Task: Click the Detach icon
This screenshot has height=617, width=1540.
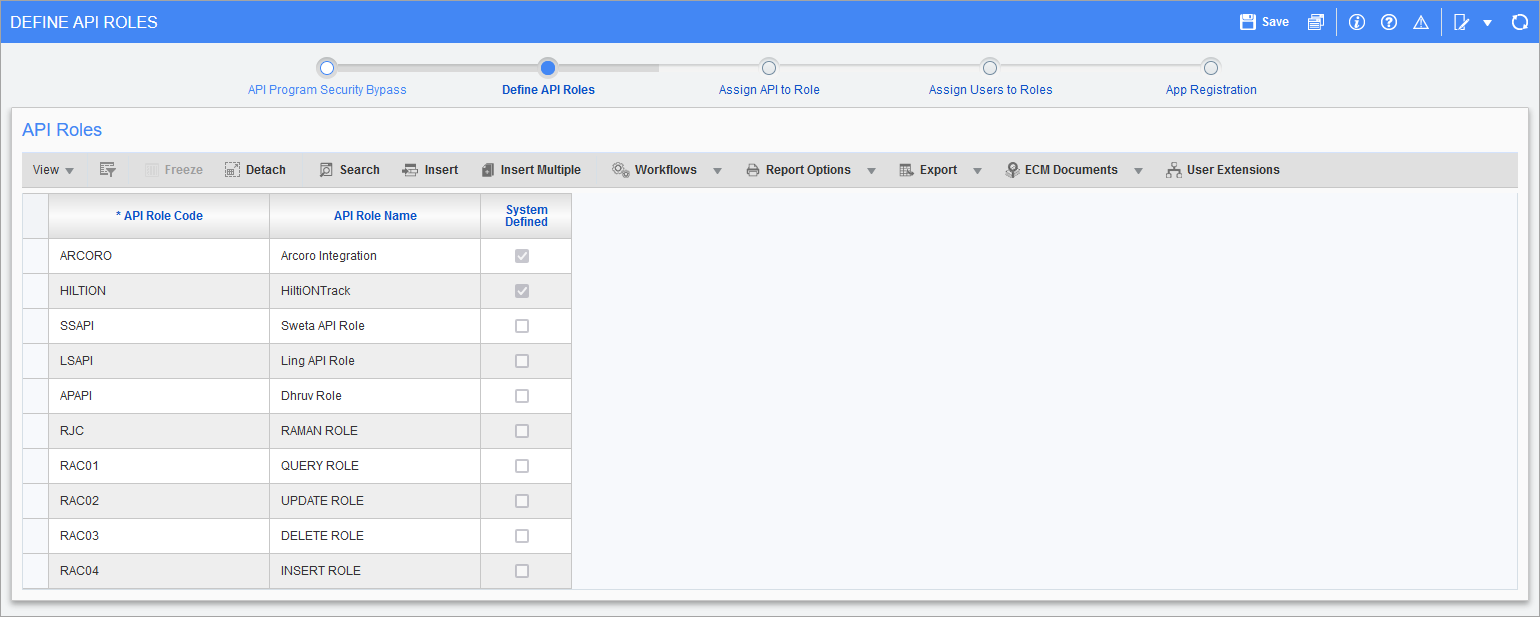Action: [x=232, y=170]
